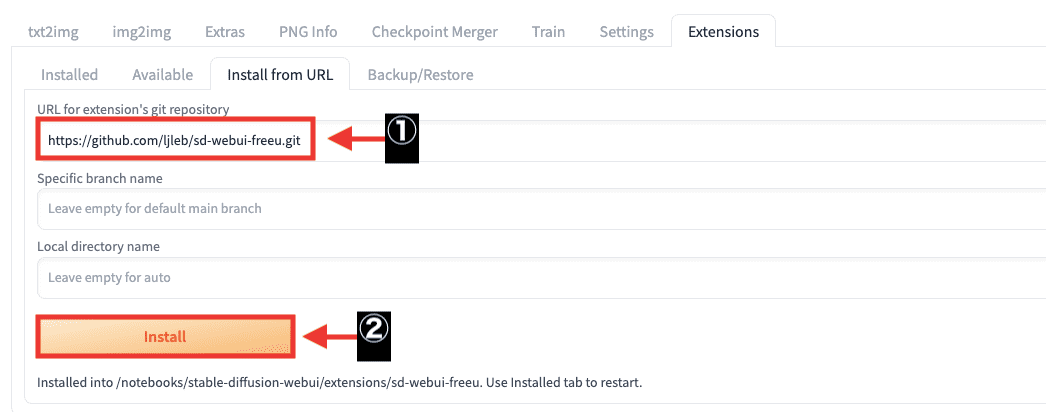Go to the Extras tab
1046x412 pixels.
(x=225, y=32)
